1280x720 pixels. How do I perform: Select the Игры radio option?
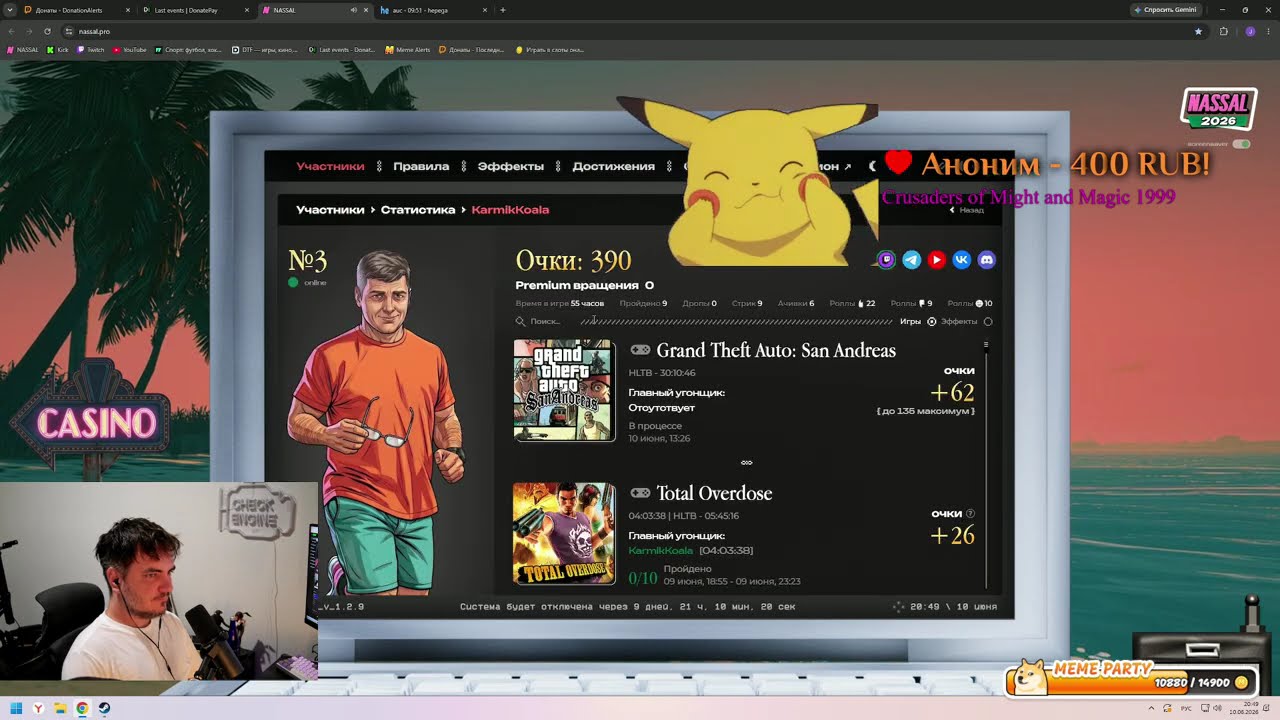931,322
